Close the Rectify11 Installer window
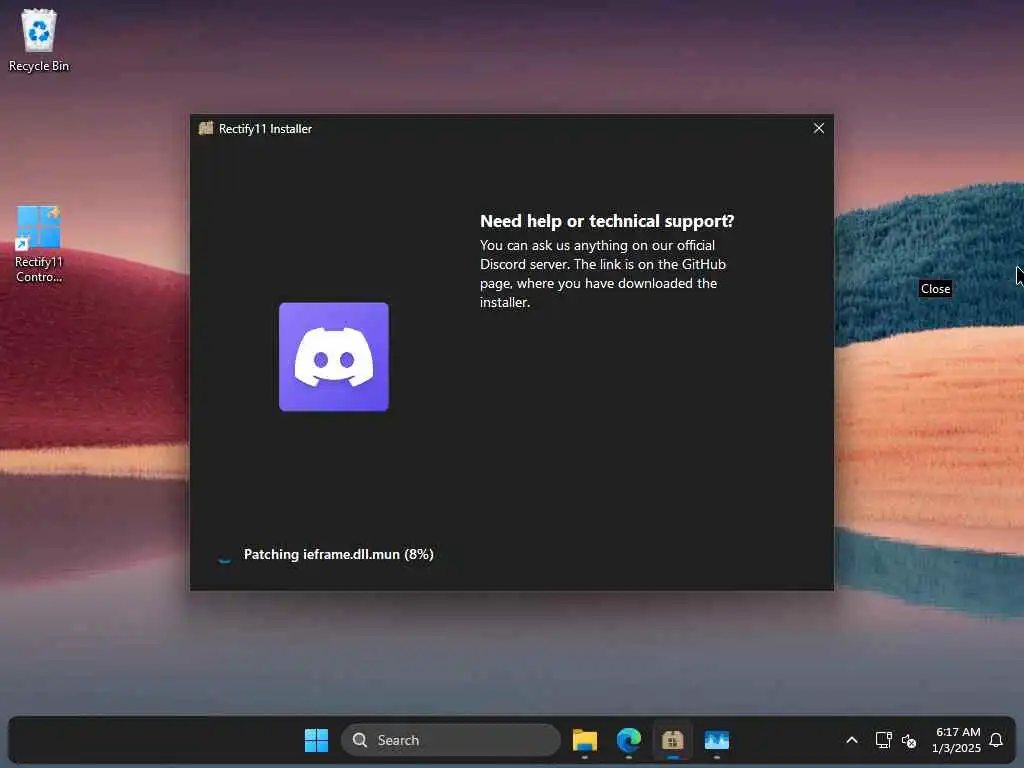Viewport: 1024px width, 768px height. click(x=818, y=128)
